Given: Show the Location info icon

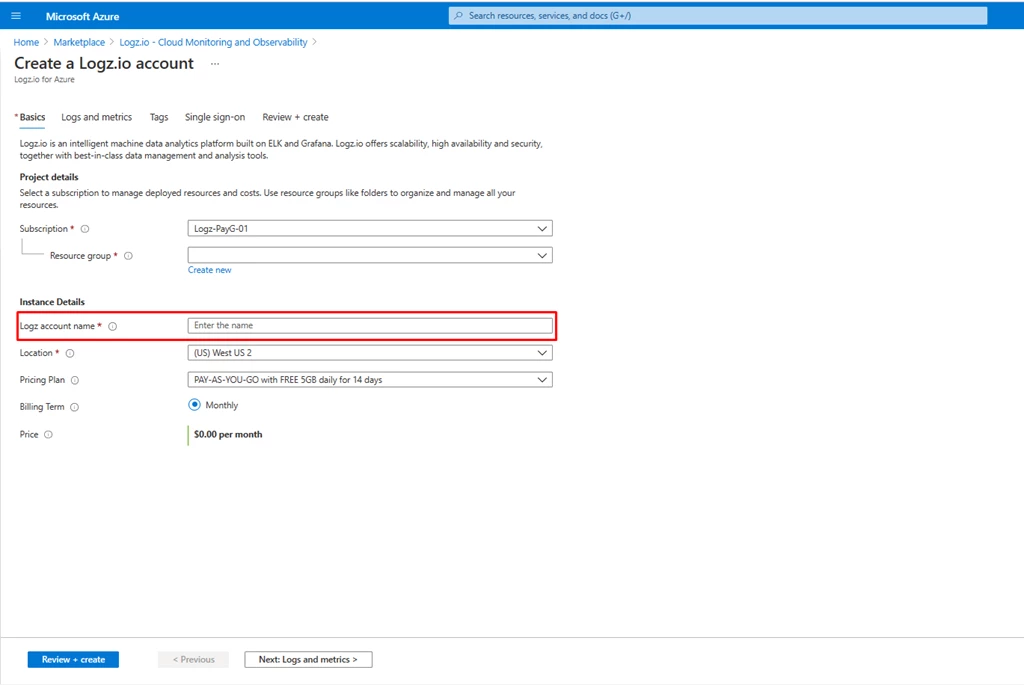Looking at the screenshot, I should 70,353.
